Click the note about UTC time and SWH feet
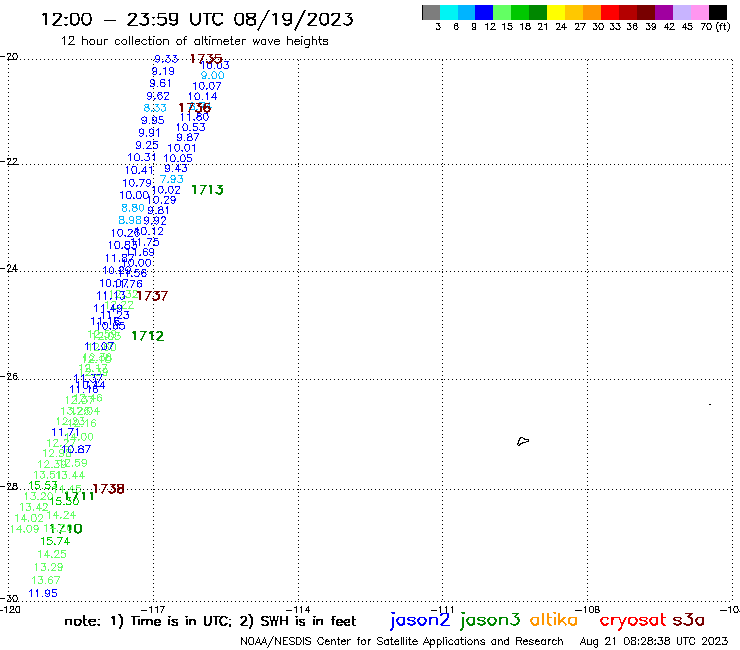Screen dimensions: 740x650 210,621
